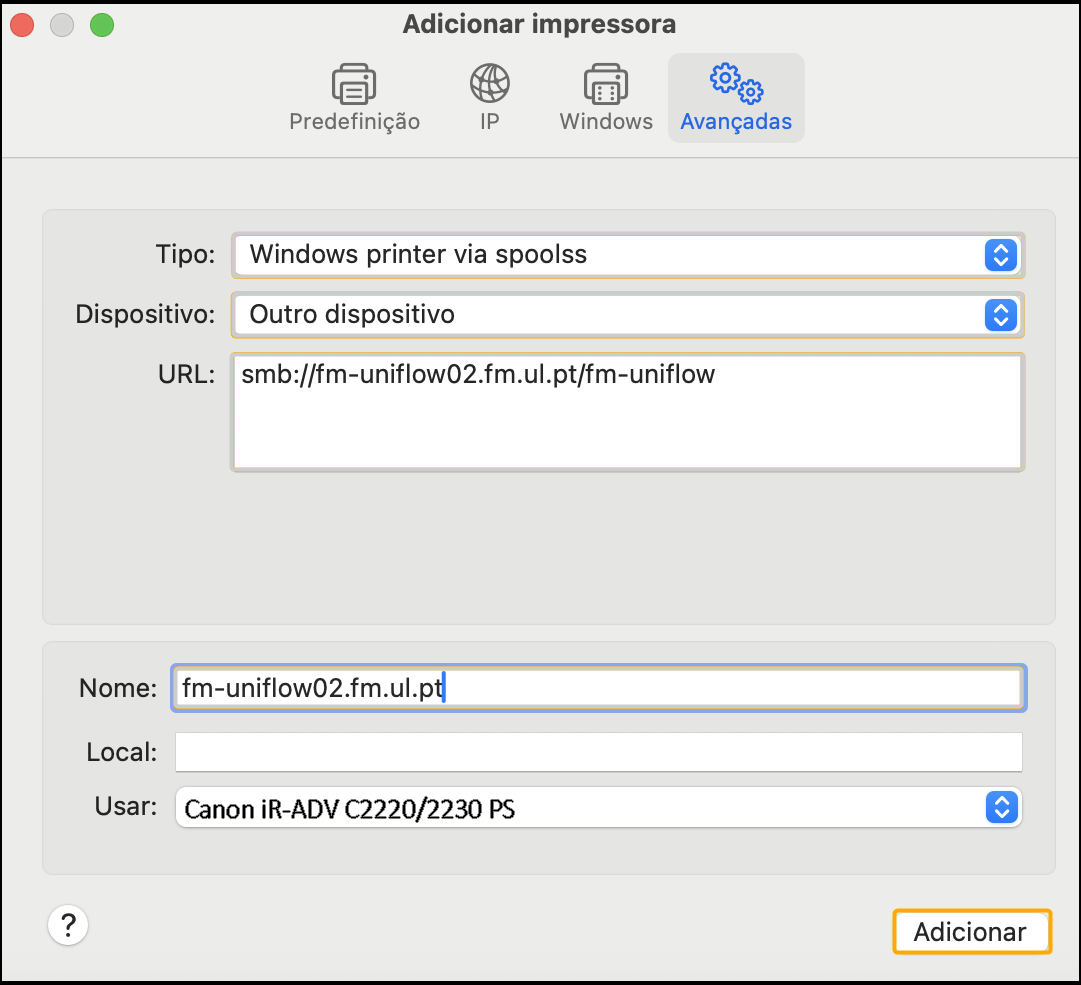This screenshot has width=1081, height=985.
Task: Click the Adicionar button
Action: [x=972, y=931]
